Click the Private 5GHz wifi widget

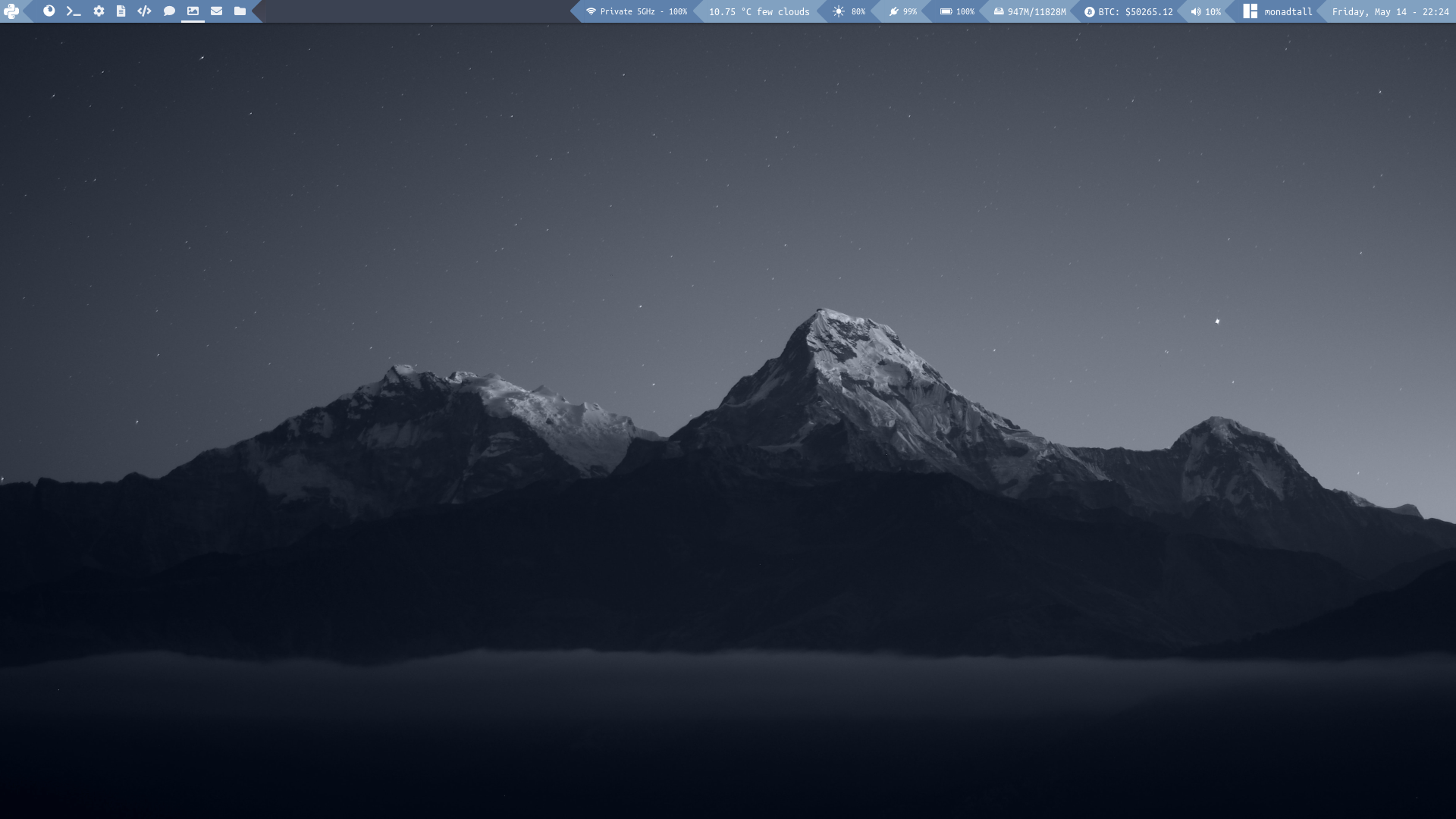pos(635,11)
